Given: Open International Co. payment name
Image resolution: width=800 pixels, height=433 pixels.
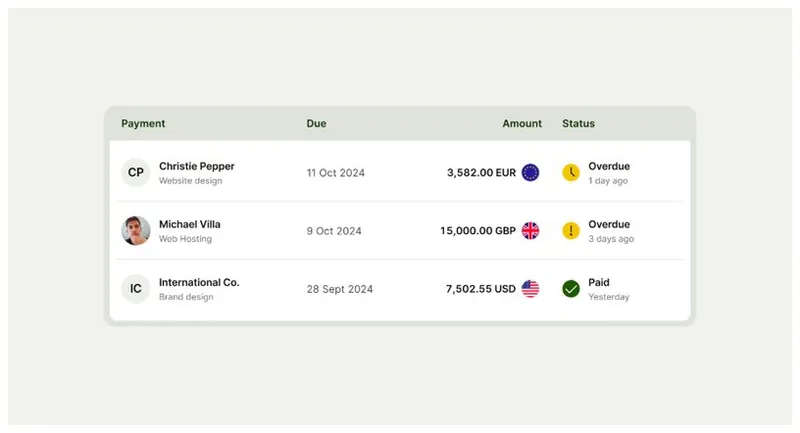Looking at the screenshot, I should point(199,283).
